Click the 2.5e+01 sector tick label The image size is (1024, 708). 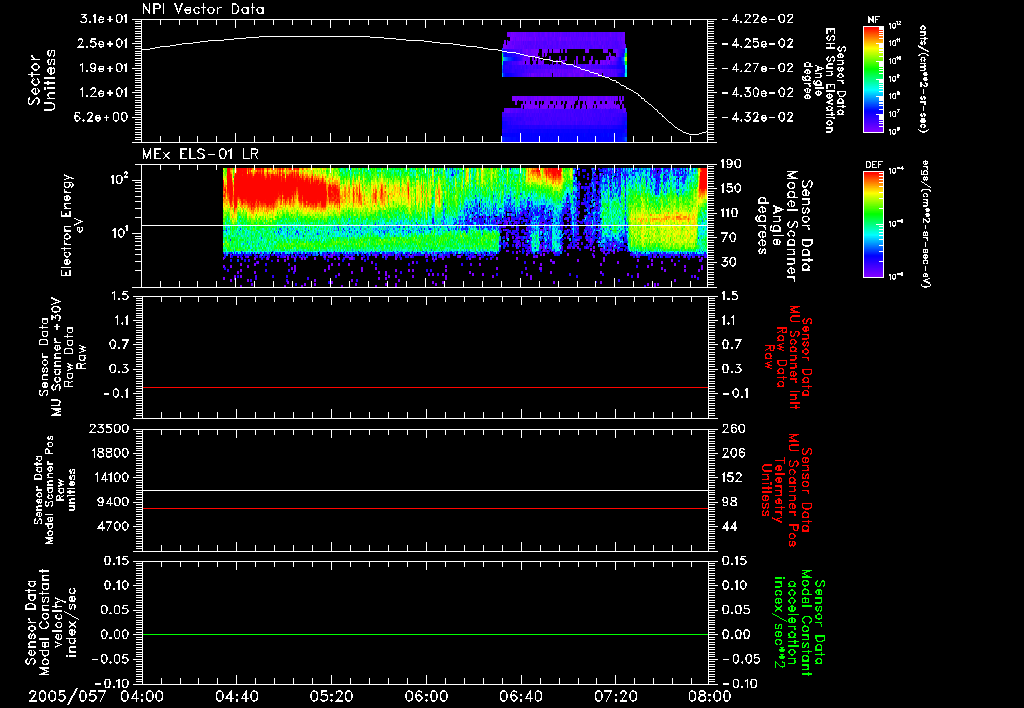[104, 43]
